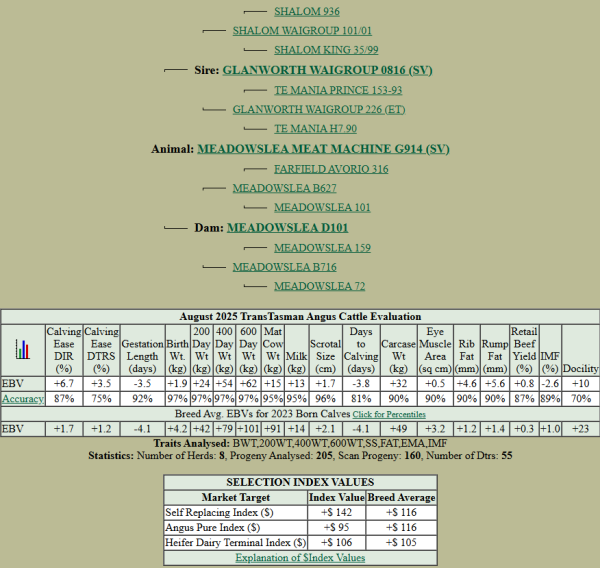
Task: Select Mat Cow Wt EBV +15
Action: click(x=273, y=384)
